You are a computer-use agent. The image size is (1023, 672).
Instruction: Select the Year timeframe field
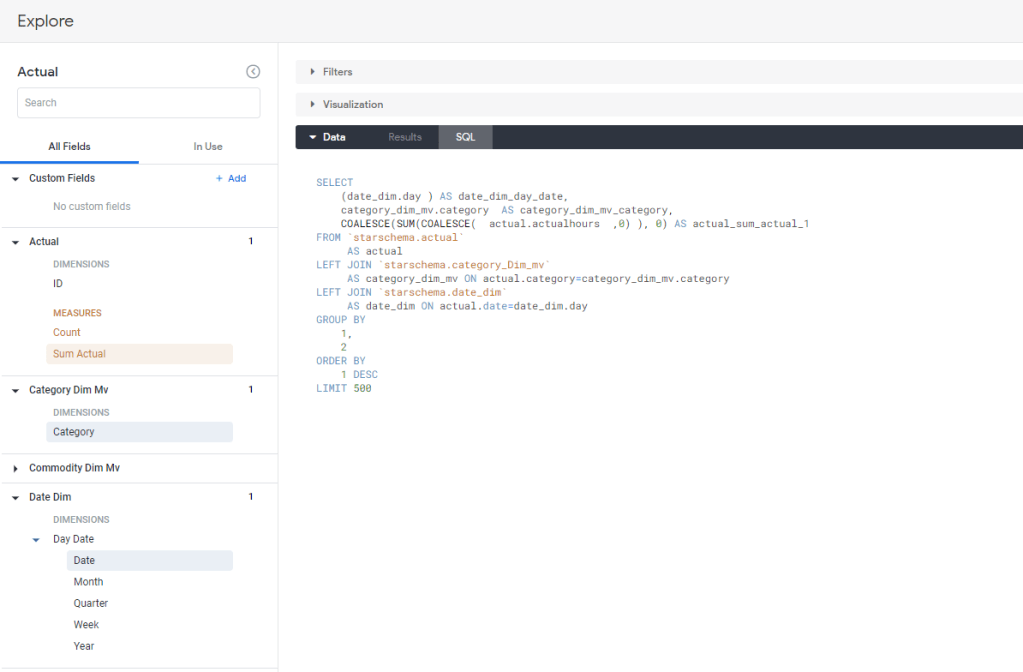click(x=84, y=646)
